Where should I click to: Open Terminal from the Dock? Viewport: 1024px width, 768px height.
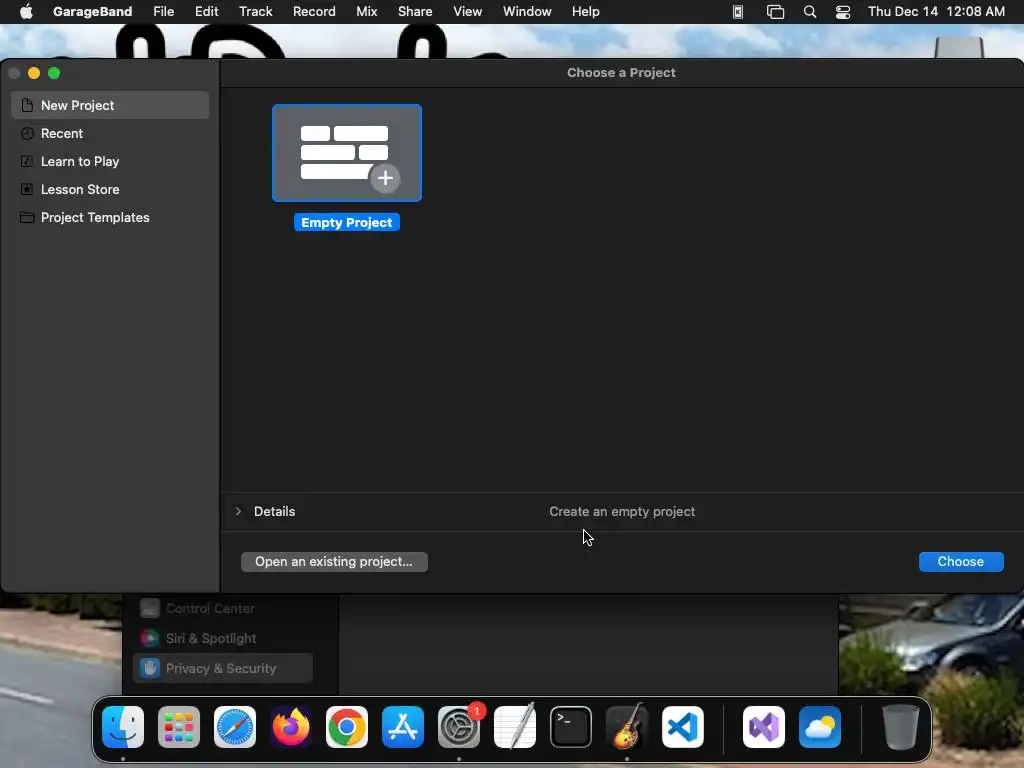[x=571, y=727]
